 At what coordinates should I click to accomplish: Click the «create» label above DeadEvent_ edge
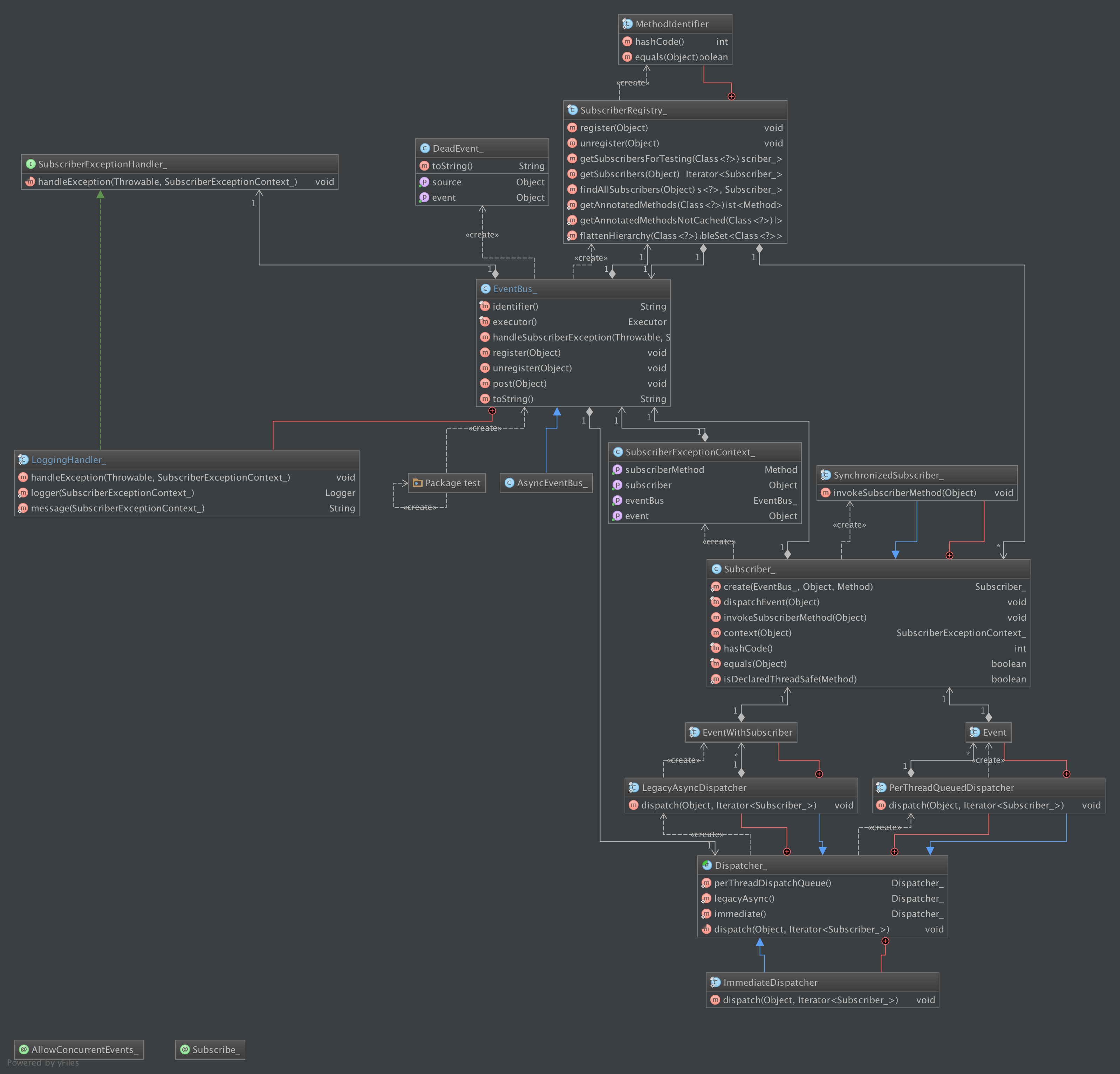click(482, 235)
